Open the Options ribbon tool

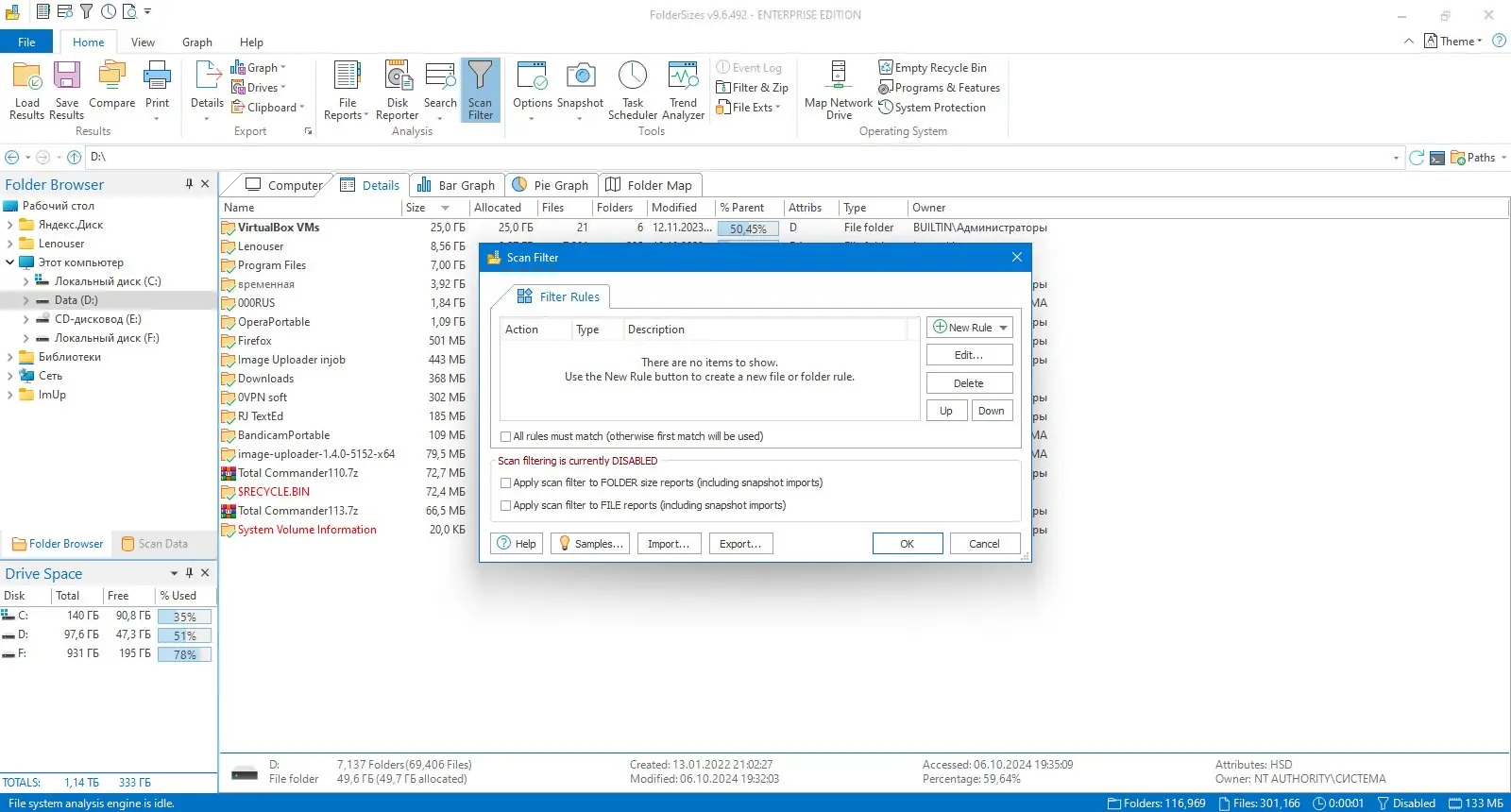click(533, 91)
